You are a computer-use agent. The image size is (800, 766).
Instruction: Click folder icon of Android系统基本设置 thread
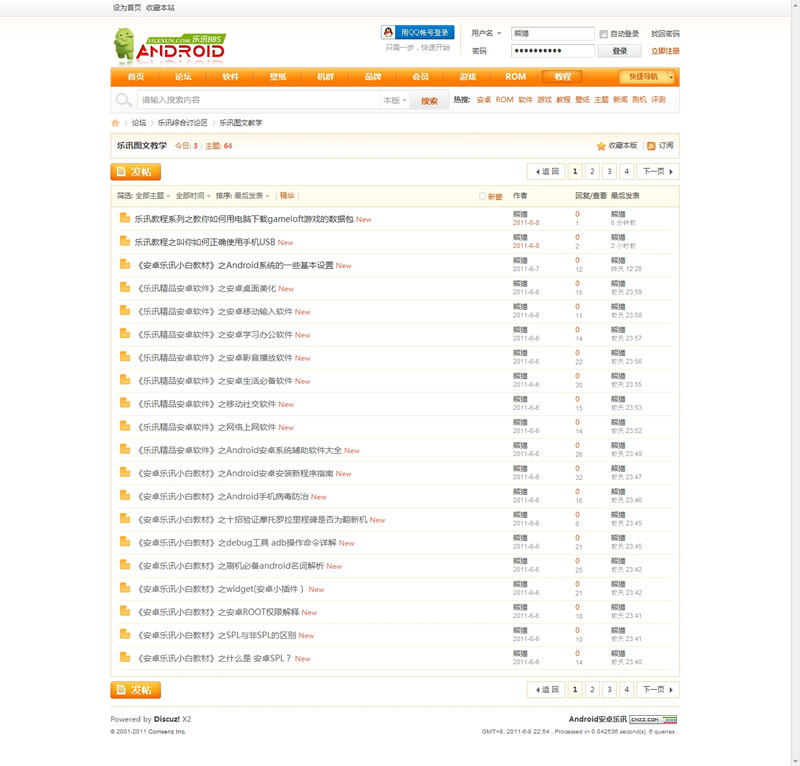click(124, 264)
